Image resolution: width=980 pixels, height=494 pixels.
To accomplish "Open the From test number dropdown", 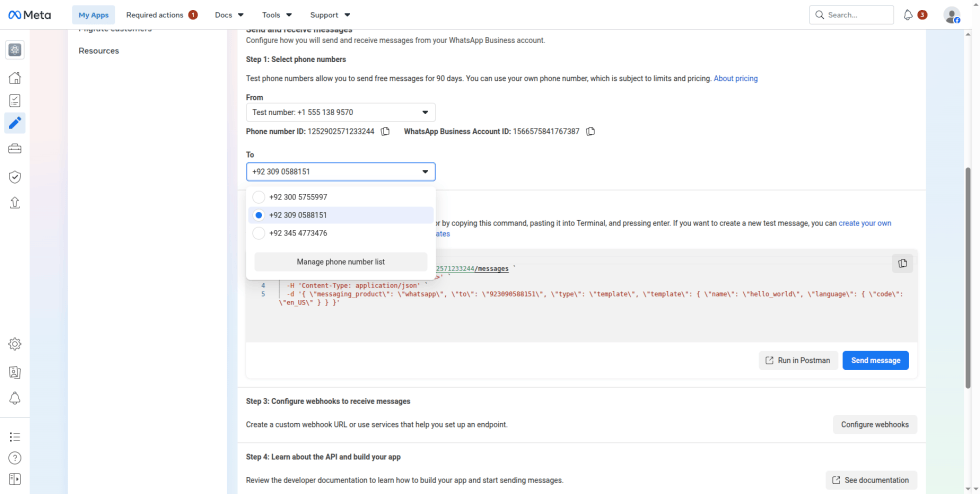I will [341, 113].
